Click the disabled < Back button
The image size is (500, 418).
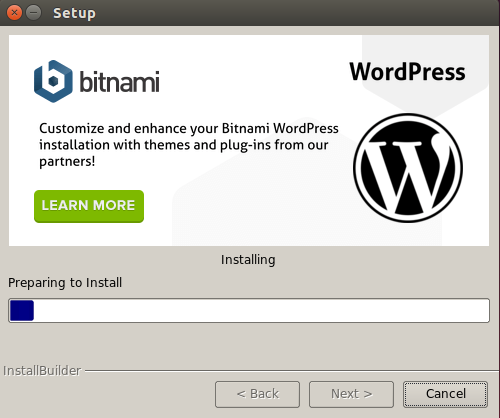257,394
